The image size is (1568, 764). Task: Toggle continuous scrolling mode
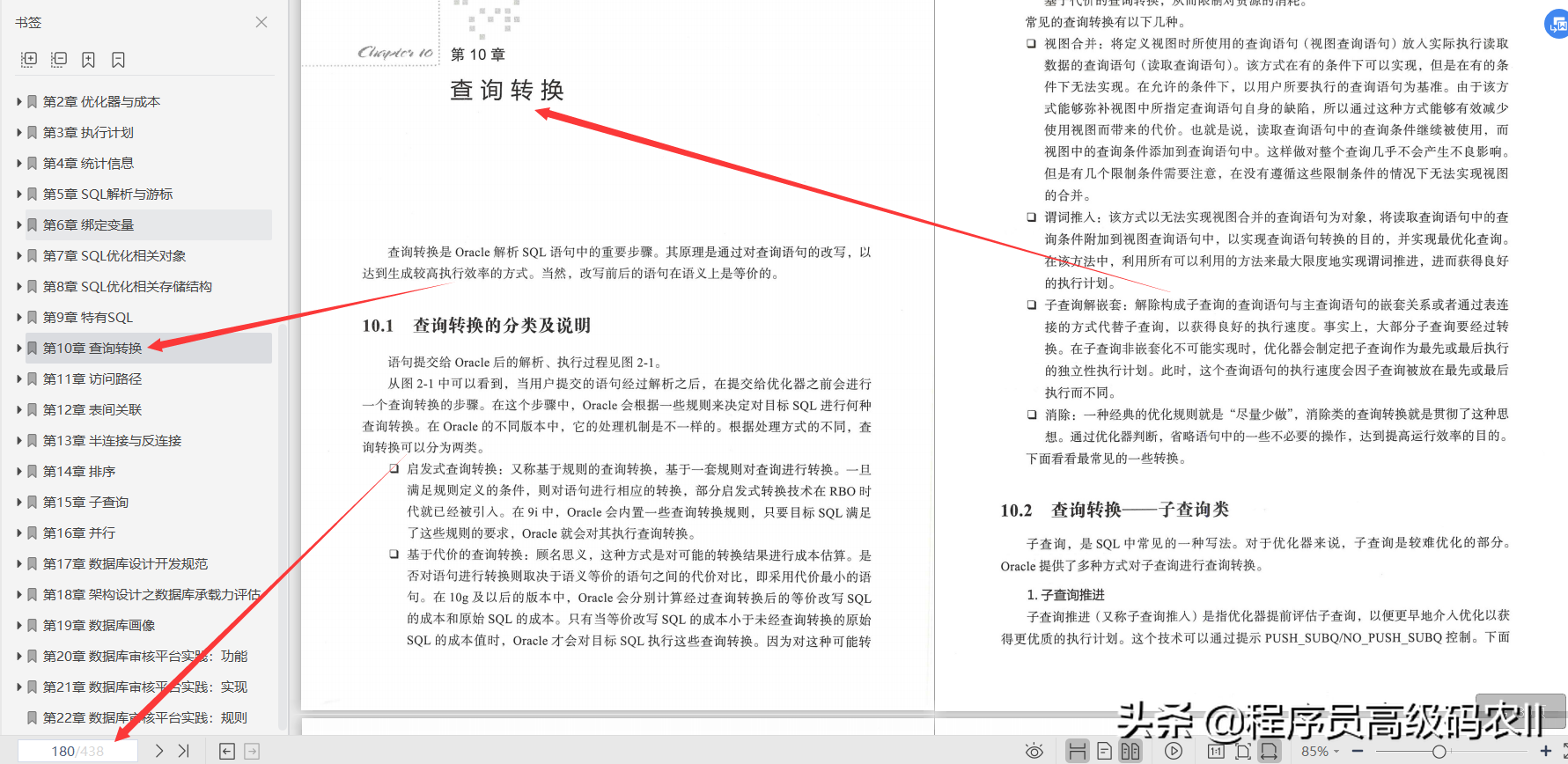[1077, 751]
